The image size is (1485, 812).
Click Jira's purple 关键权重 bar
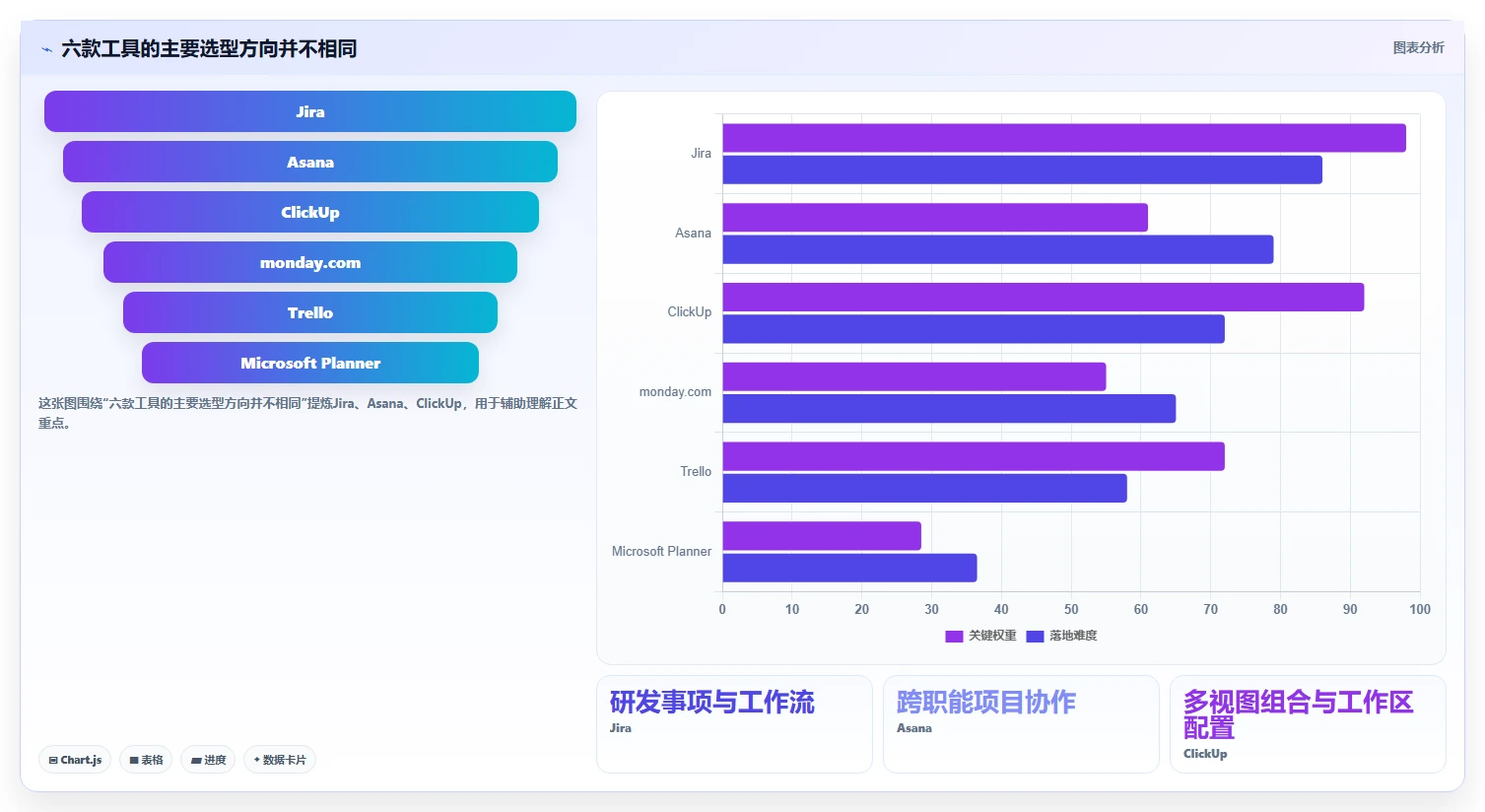point(1064,138)
